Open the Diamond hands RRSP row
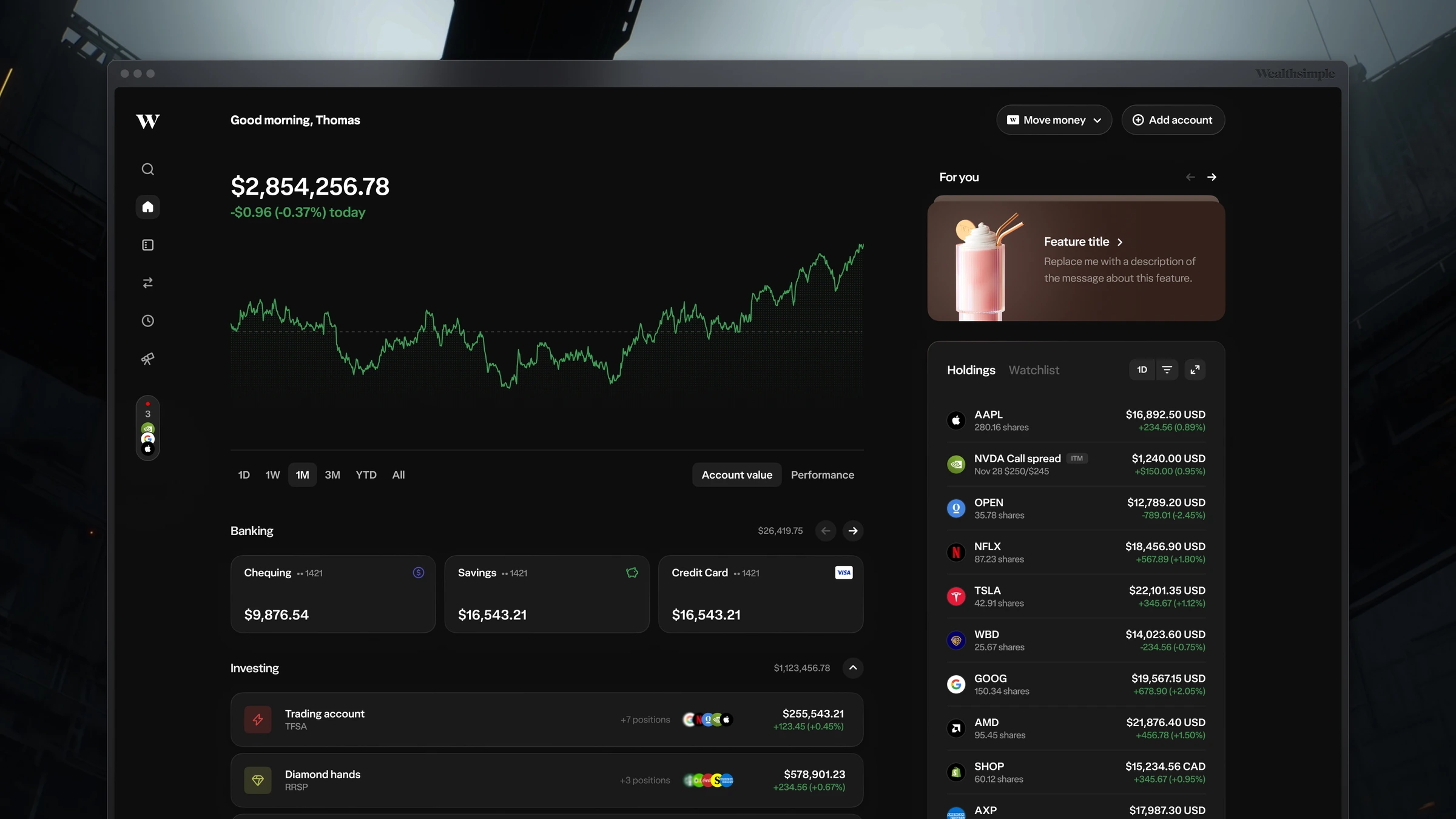Viewport: 1456px width, 819px height. pos(547,780)
